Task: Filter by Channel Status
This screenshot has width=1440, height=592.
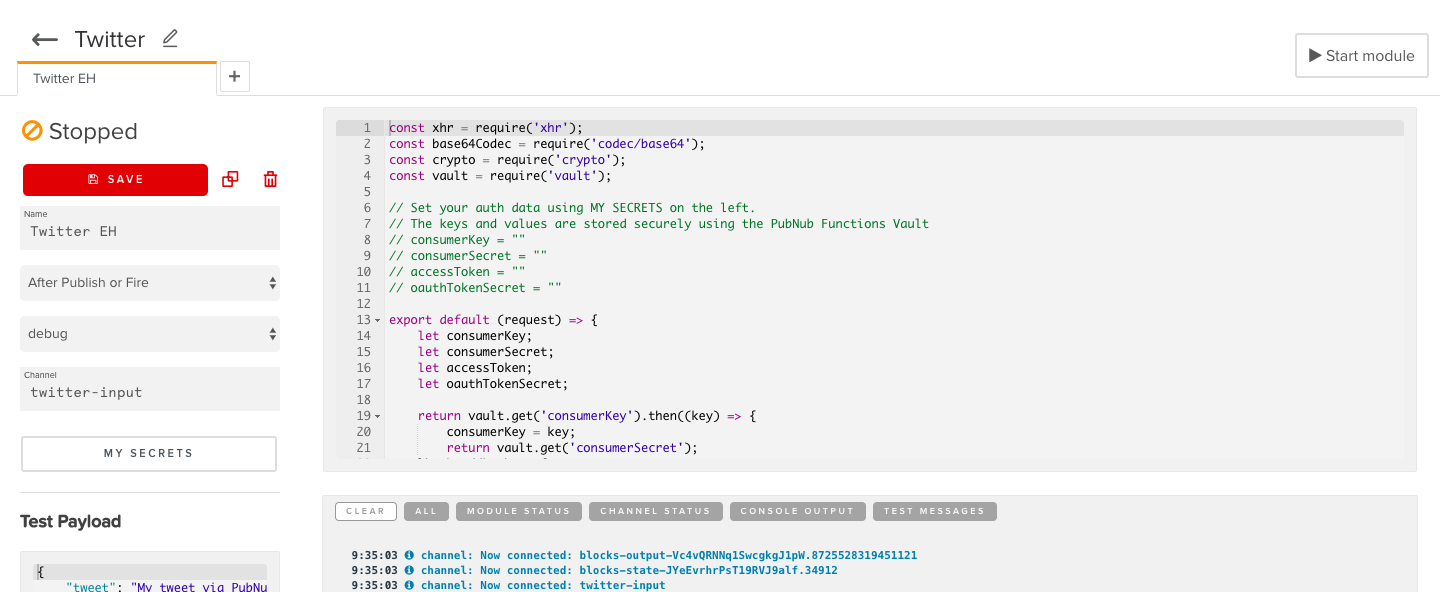Action: (655, 511)
